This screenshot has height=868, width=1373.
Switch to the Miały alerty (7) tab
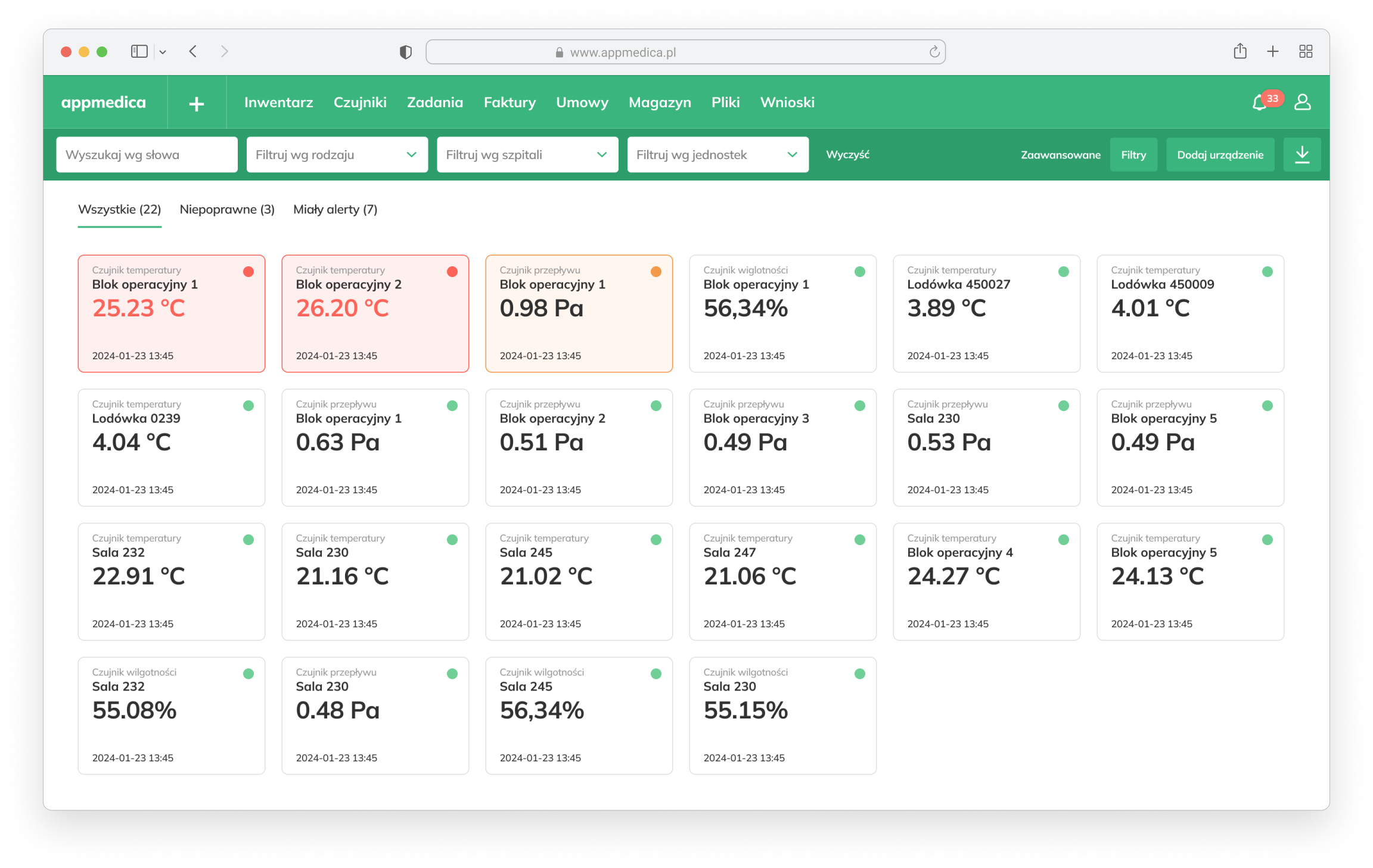[335, 210]
